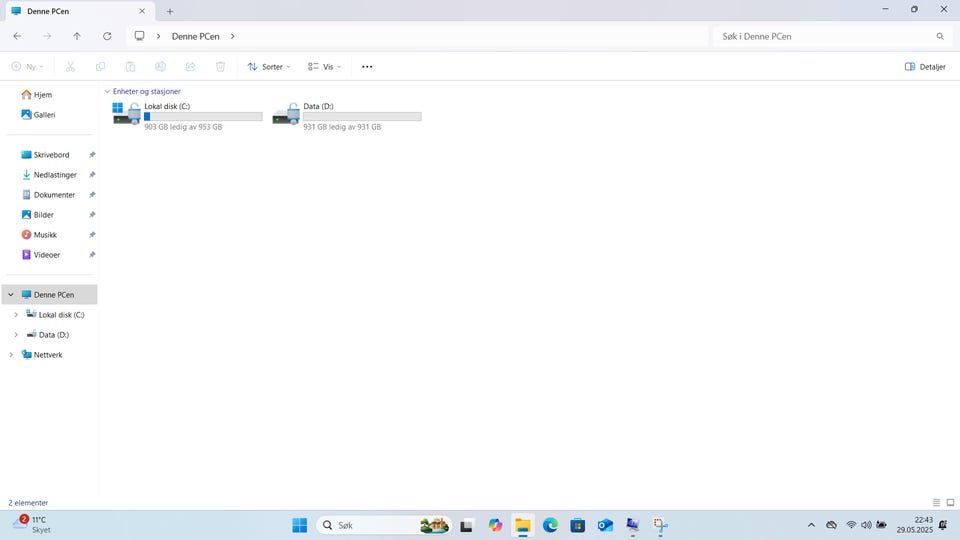
Task: Open the Sorter dropdown menu
Action: (x=269, y=67)
